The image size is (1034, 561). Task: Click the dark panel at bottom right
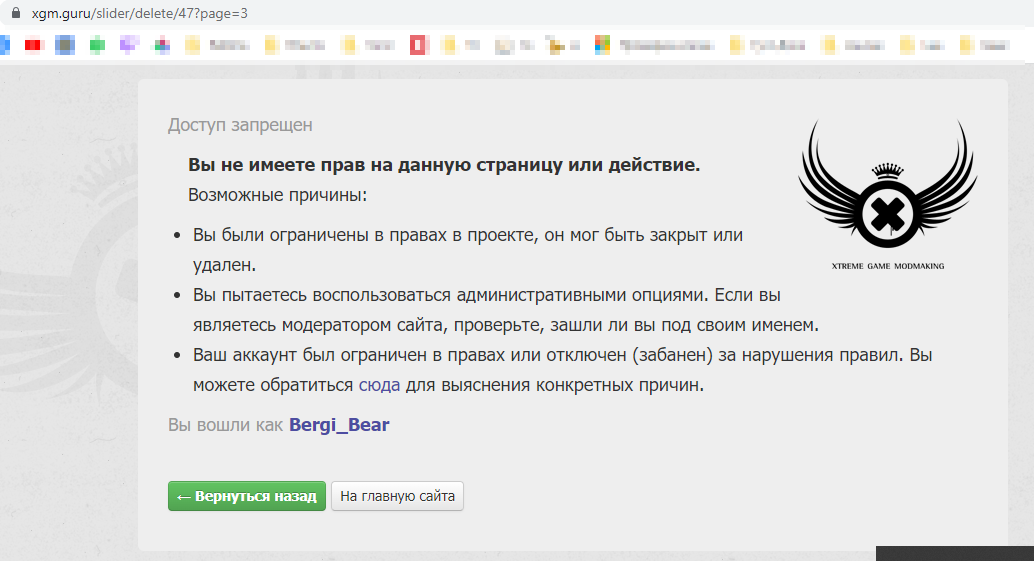coord(954,553)
